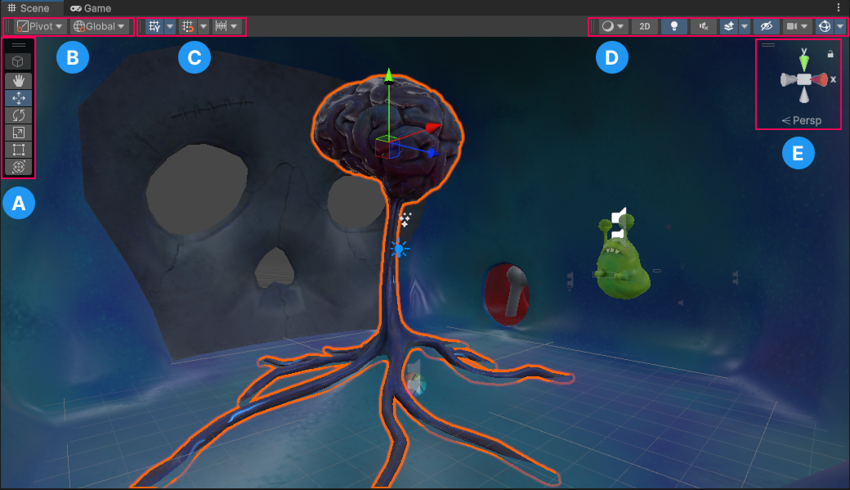This screenshot has width=850, height=490.
Task: Toggle hidden objects scene visibility
Action: point(767,27)
